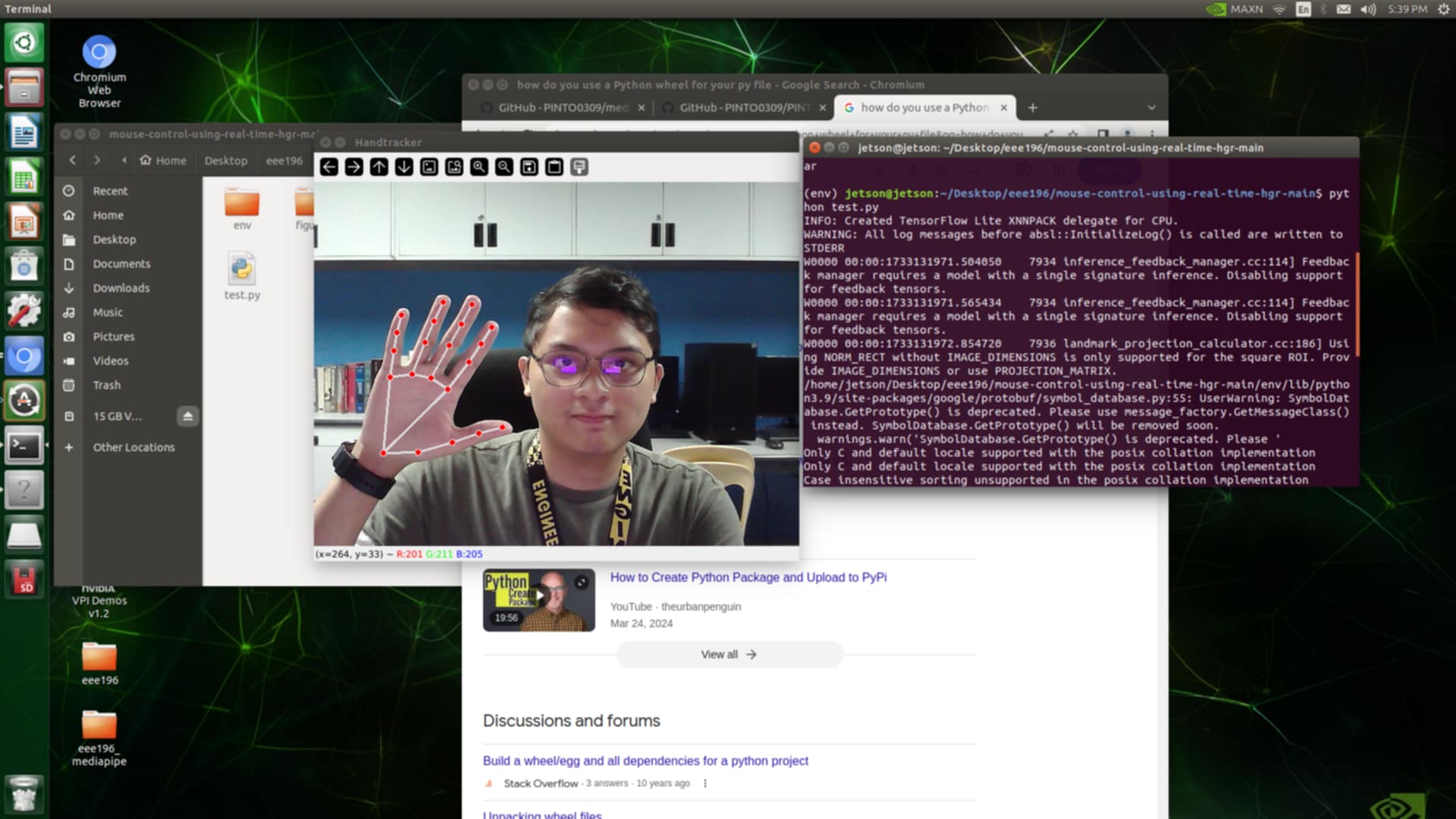
Task: Click the View all button
Action: 729,654
